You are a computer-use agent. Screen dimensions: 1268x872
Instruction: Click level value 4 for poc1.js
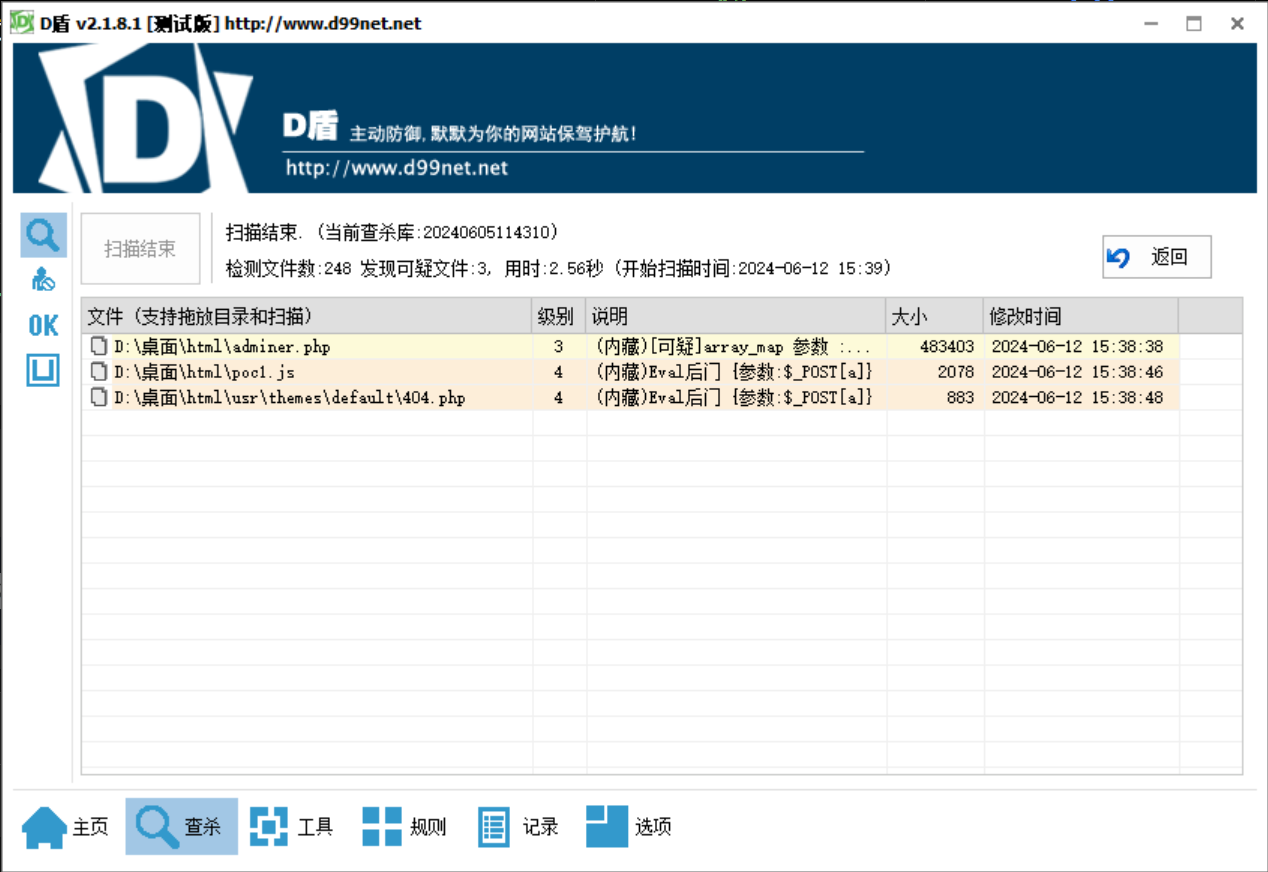(558, 372)
